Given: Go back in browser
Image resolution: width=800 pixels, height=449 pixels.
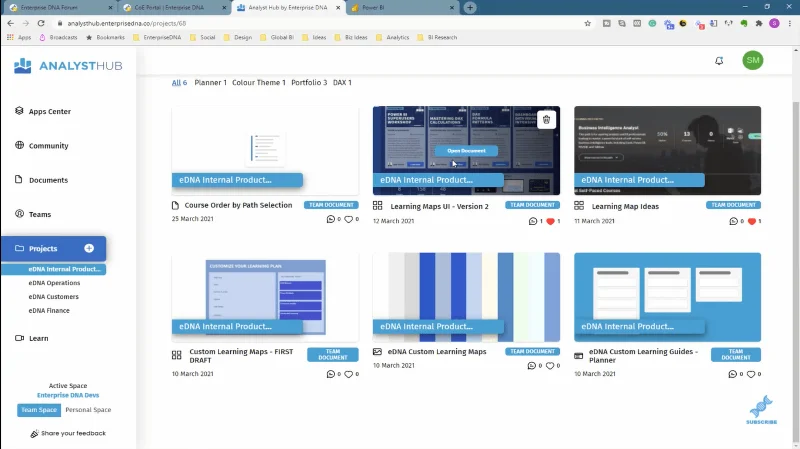Looking at the screenshot, I should [11, 23].
